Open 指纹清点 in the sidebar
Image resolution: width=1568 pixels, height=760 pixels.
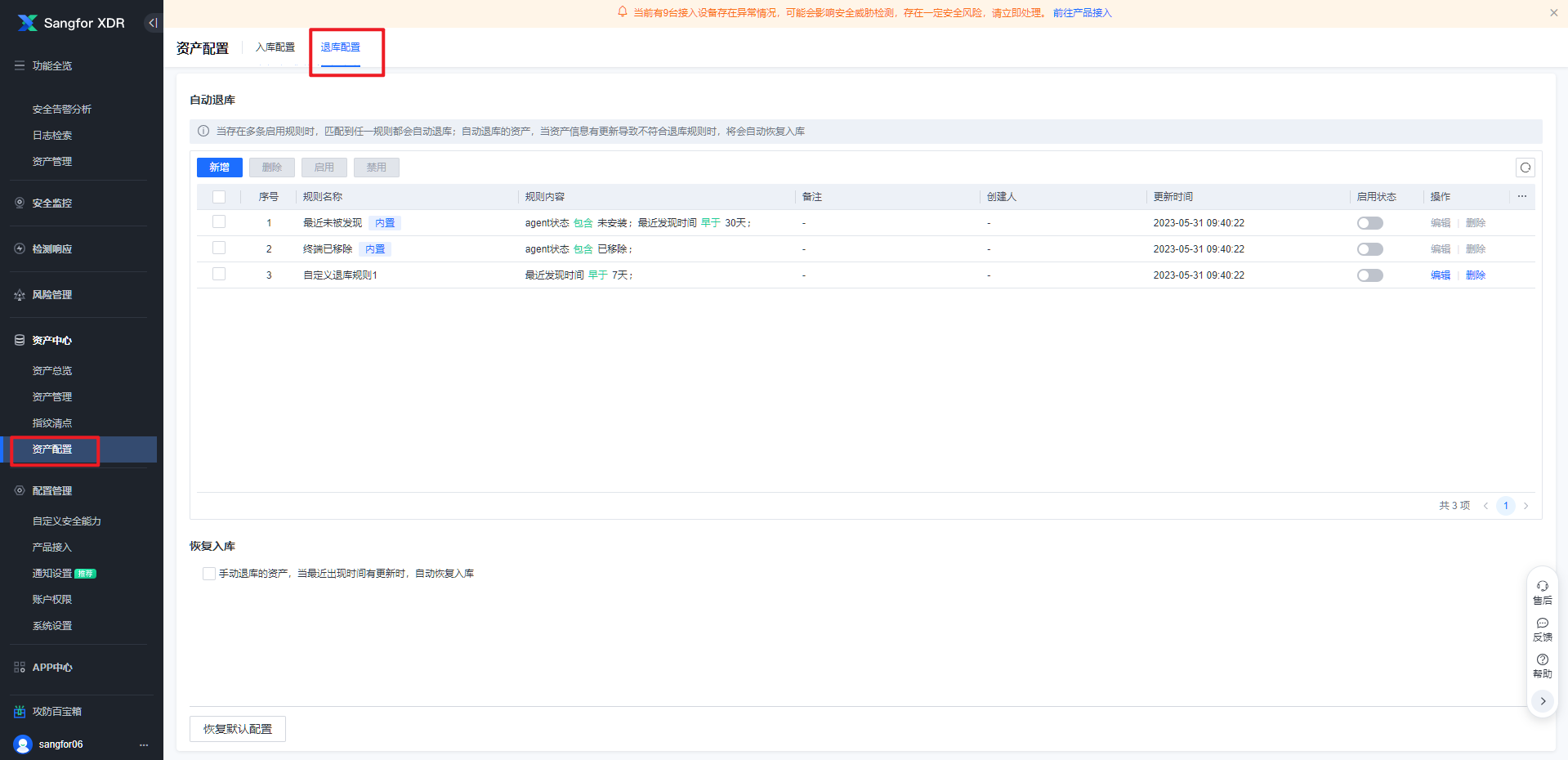[52, 422]
